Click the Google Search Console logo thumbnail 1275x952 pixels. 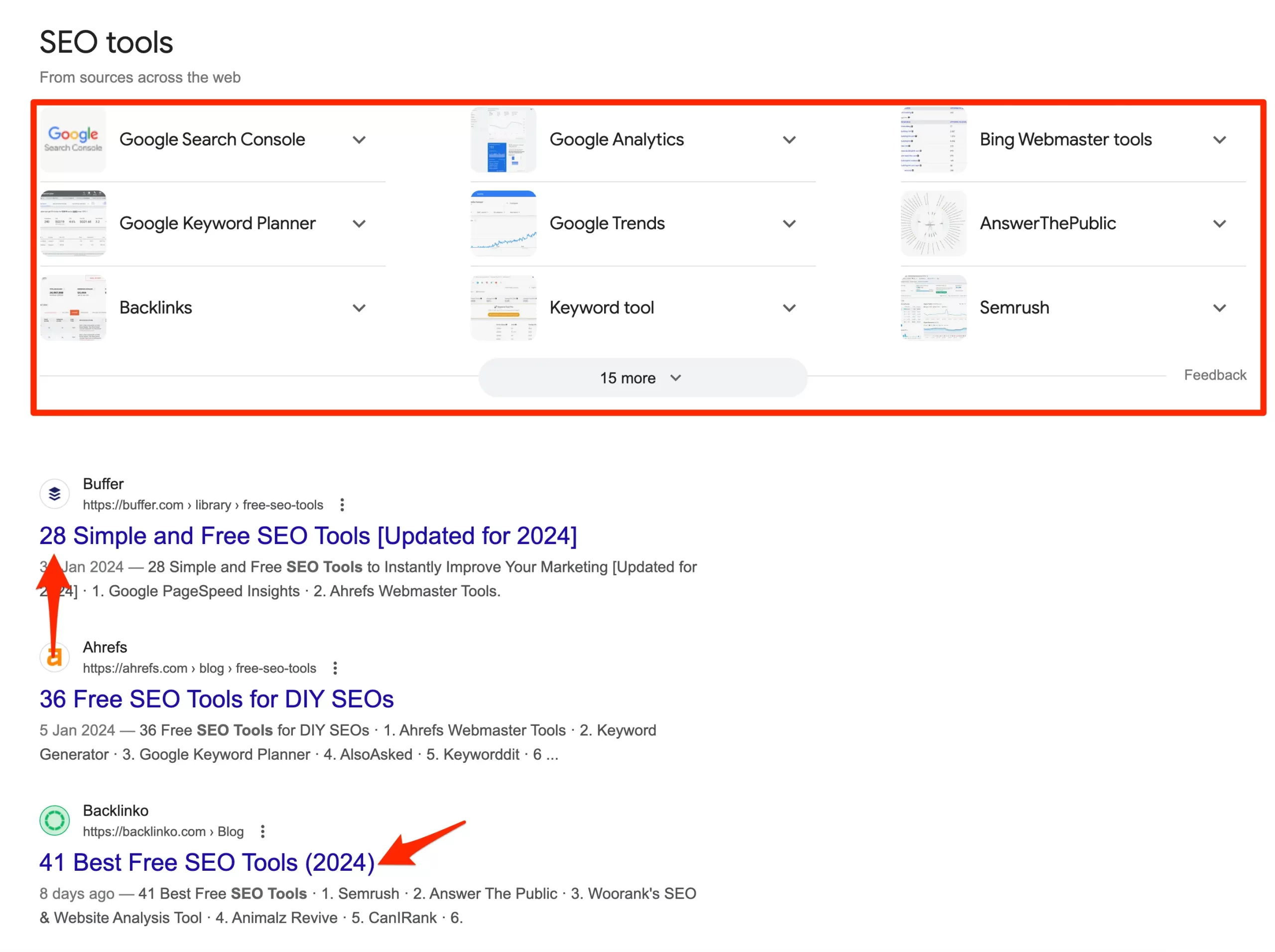[x=73, y=139]
